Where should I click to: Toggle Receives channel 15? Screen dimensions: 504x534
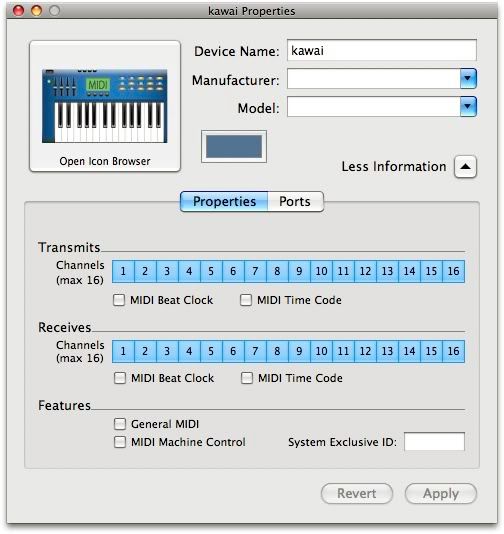click(431, 351)
